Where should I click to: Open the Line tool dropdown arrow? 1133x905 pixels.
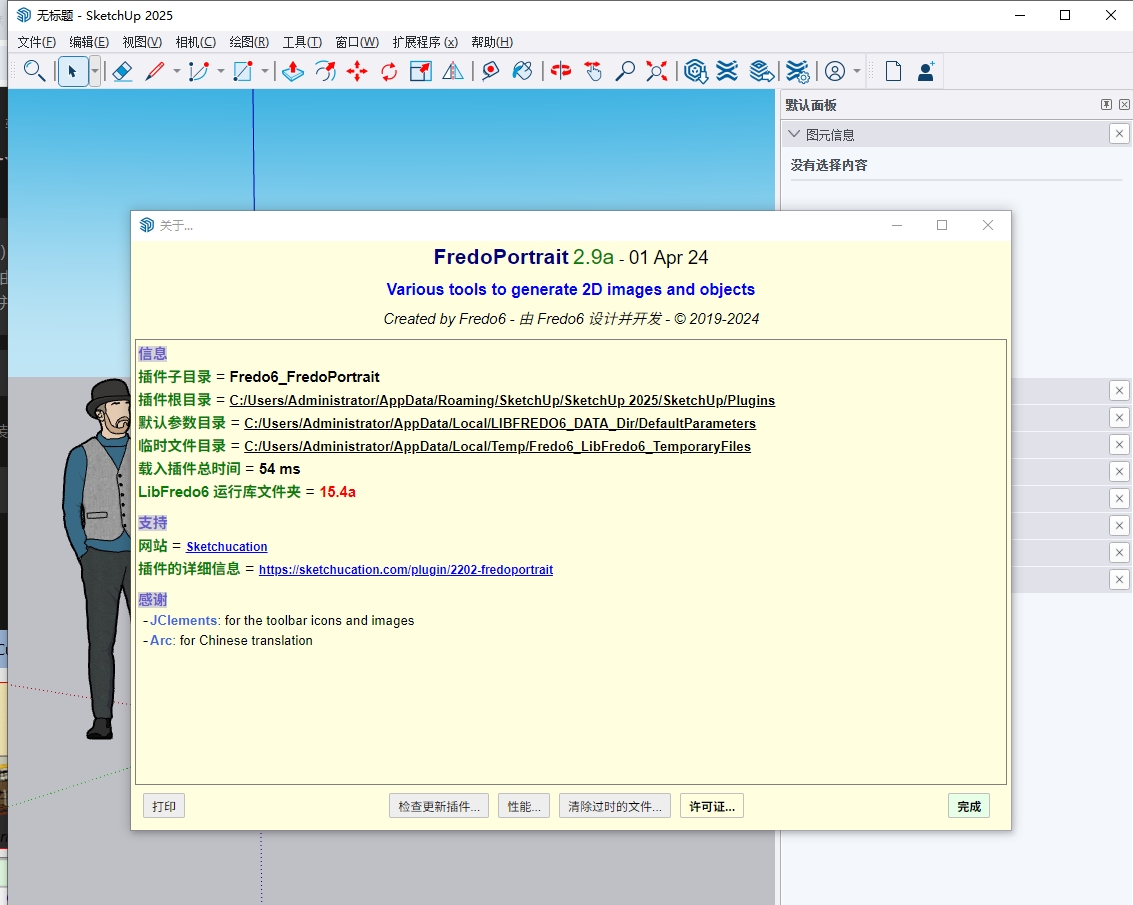(x=176, y=71)
